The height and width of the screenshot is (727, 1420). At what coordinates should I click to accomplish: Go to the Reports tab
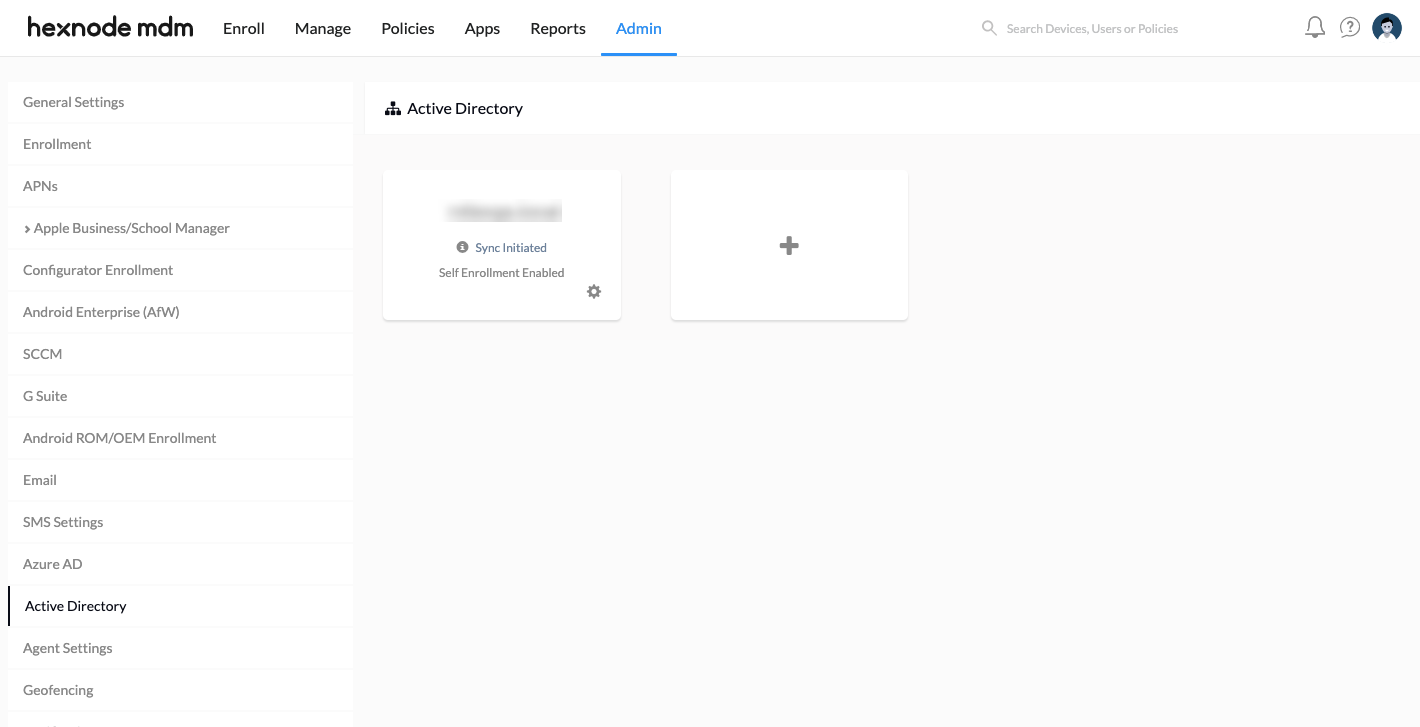[x=558, y=28]
